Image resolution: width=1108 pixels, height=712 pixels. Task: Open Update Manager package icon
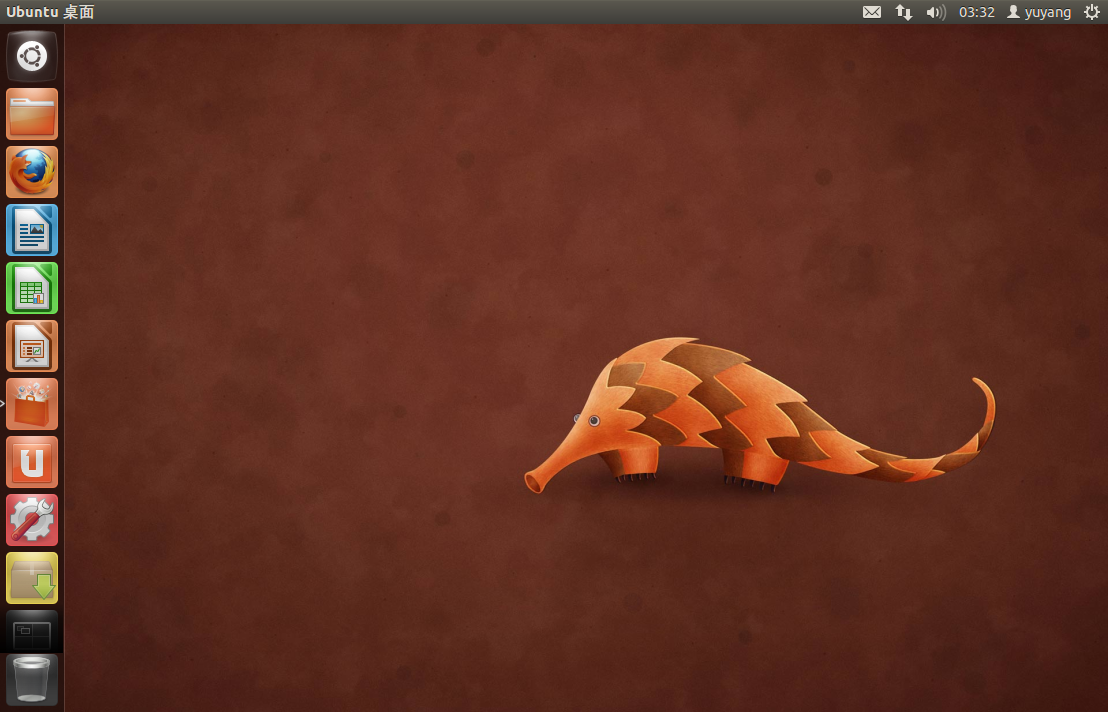point(32,578)
